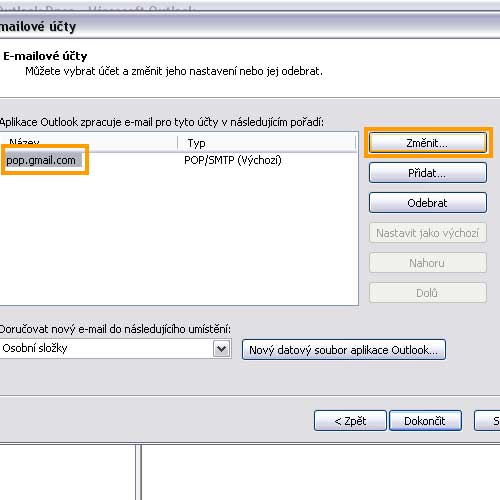This screenshot has height=500, width=500.
Task: Move account down with Dolů
Action: (428, 293)
